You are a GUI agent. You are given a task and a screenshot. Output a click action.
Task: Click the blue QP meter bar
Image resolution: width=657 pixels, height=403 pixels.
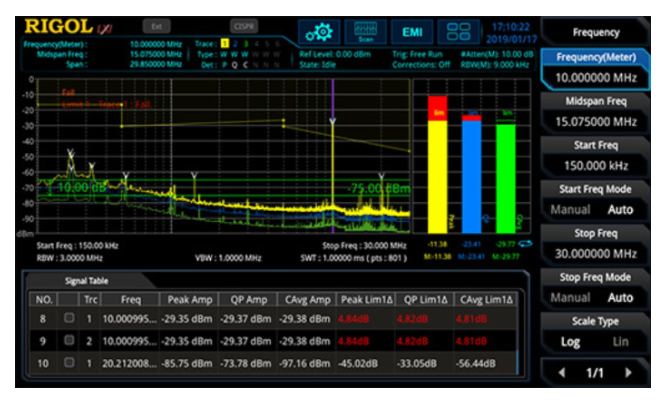coord(471,176)
